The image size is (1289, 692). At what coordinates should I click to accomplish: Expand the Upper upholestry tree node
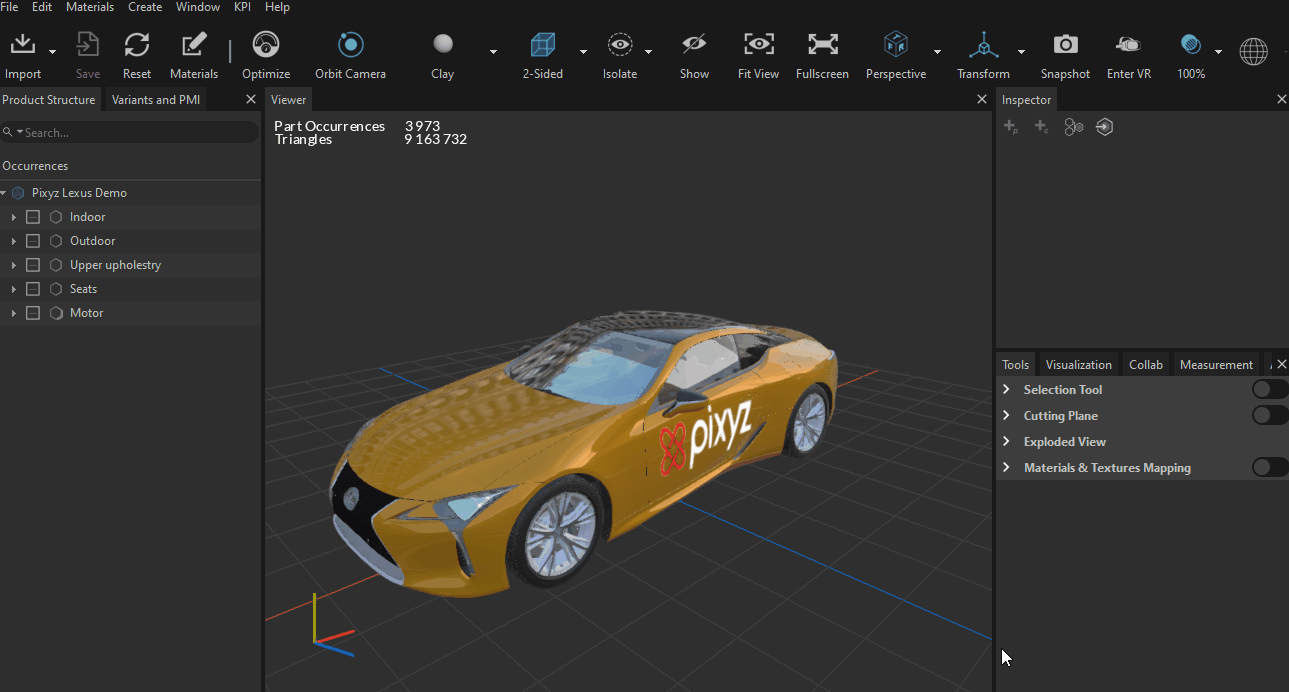pyautogui.click(x=14, y=265)
